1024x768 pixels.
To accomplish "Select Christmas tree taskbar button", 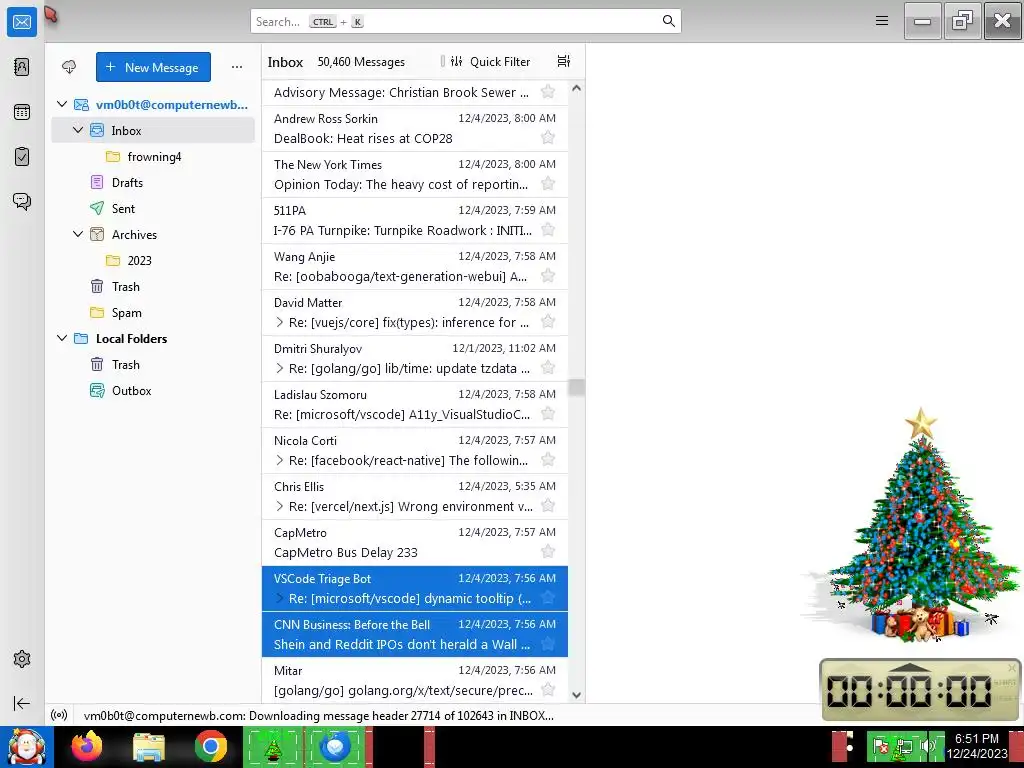I will (x=273, y=746).
